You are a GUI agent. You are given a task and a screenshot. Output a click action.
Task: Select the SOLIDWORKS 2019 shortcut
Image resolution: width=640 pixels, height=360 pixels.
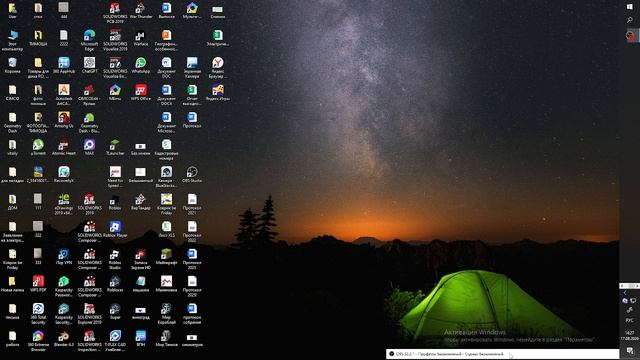89,204
